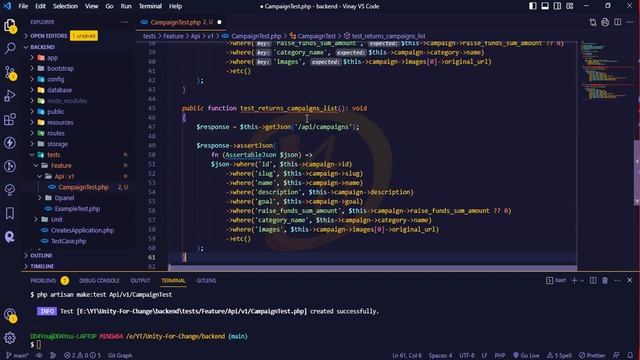Screen dimensions: 640x360
Task: Click Explorer panel more actions ellipsis
Action: (124, 22)
